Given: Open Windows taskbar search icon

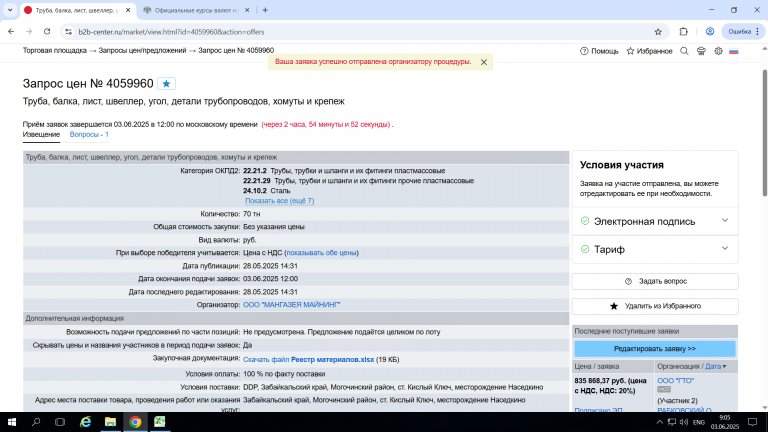Looking at the screenshot, I should (x=36, y=422).
